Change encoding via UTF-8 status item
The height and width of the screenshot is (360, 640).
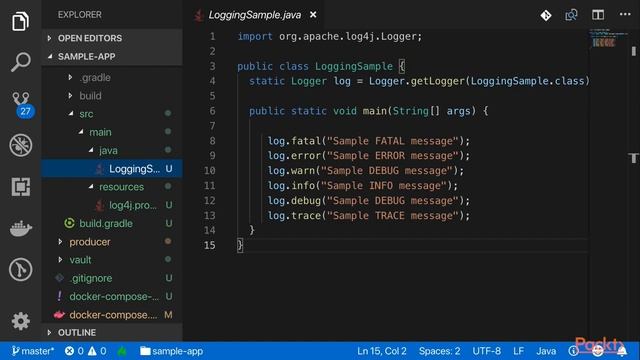click(486, 351)
